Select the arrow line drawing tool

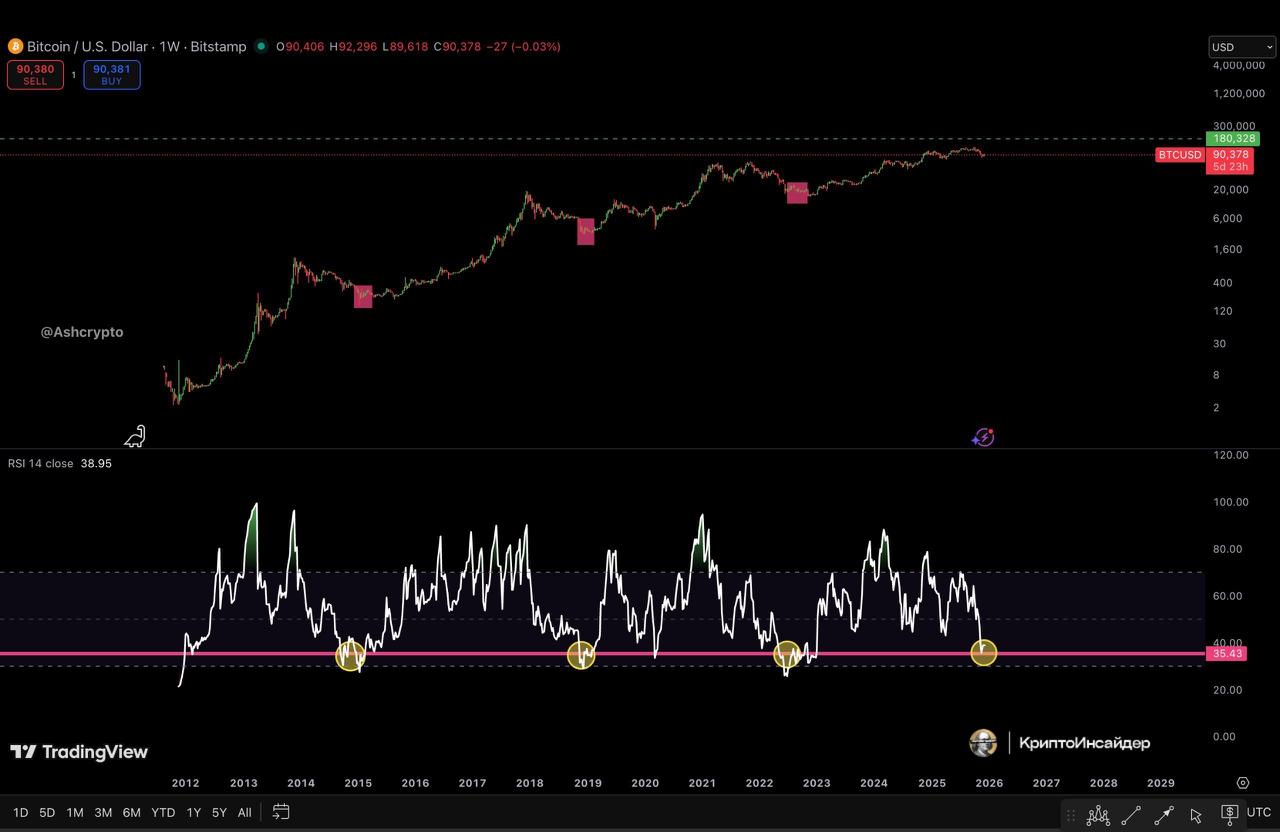pos(1164,814)
